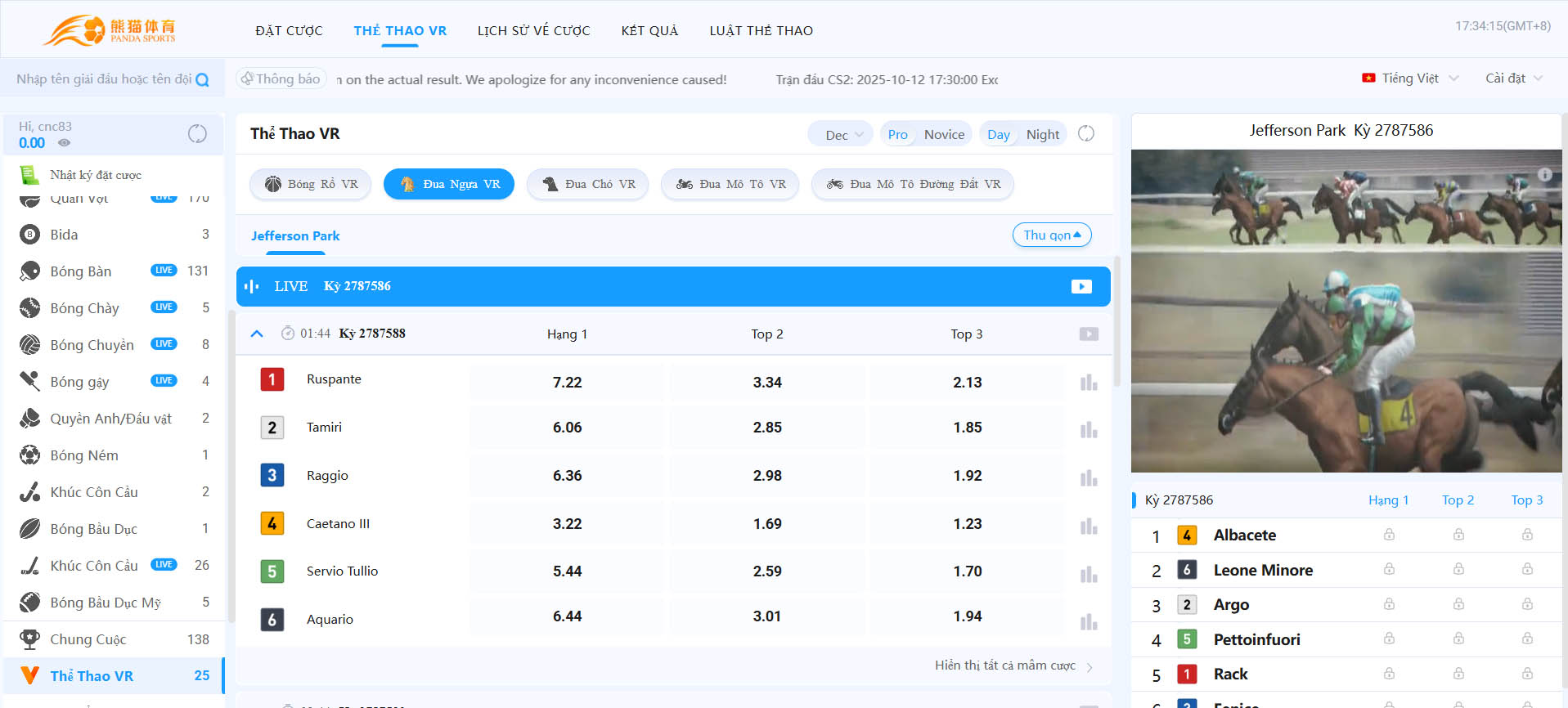Collapse the Kỳ 2787588 race section
The height and width of the screenshot is (708, 1568).
[x=257, y=334]
